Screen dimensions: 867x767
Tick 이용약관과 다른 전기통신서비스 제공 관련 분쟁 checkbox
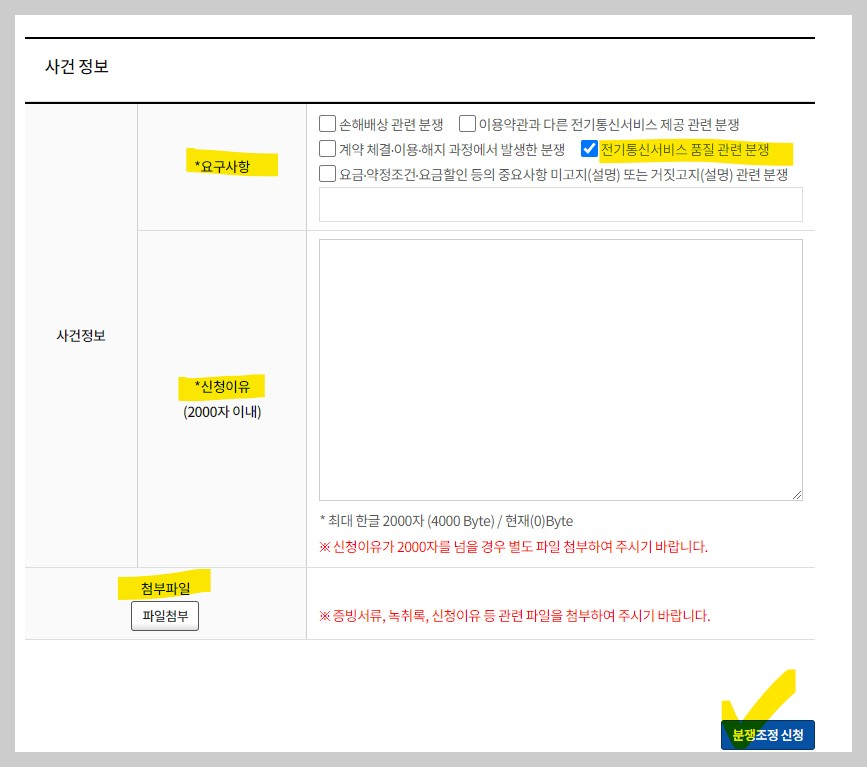pos(467,124)
